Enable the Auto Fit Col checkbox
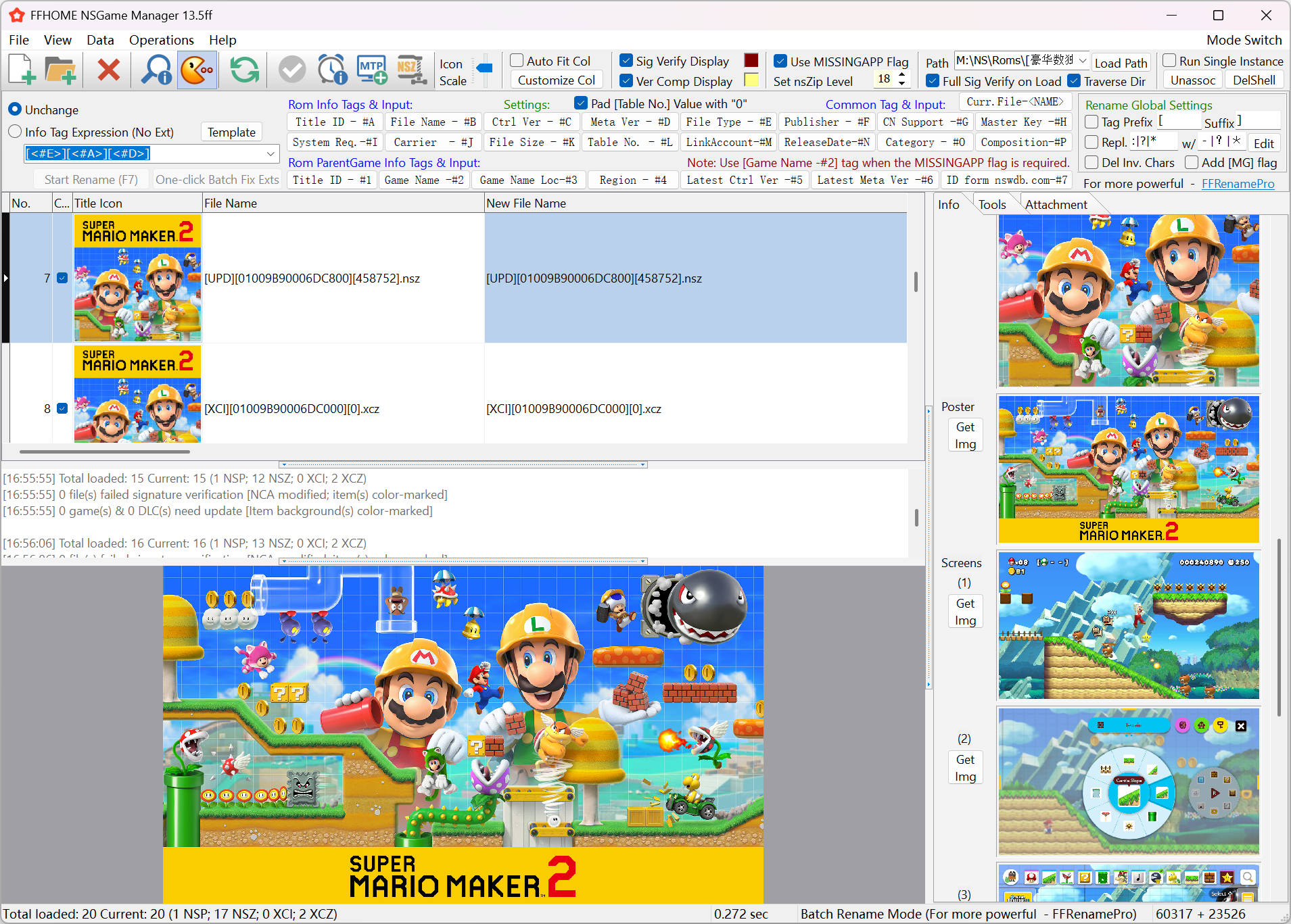The height and width of the screenshot is (924, 1291). [x=517, y=61]
